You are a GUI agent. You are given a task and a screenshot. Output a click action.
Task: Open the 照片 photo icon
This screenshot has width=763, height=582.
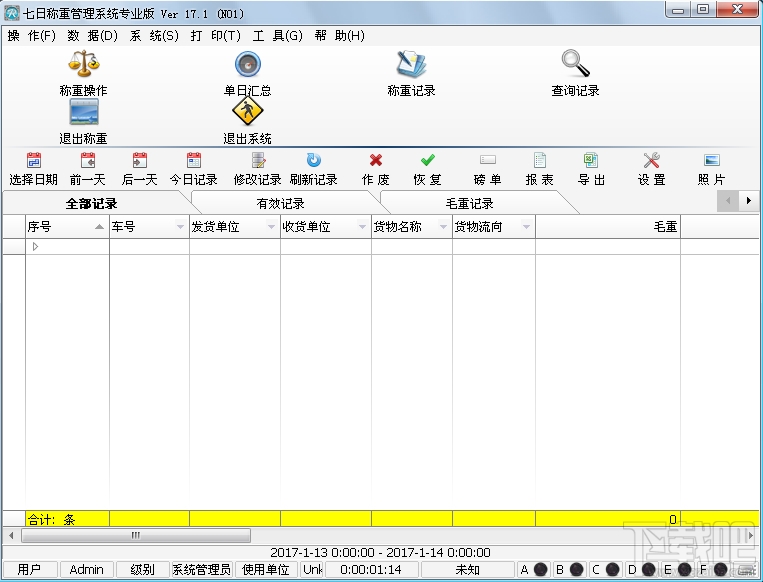[712, 160]
